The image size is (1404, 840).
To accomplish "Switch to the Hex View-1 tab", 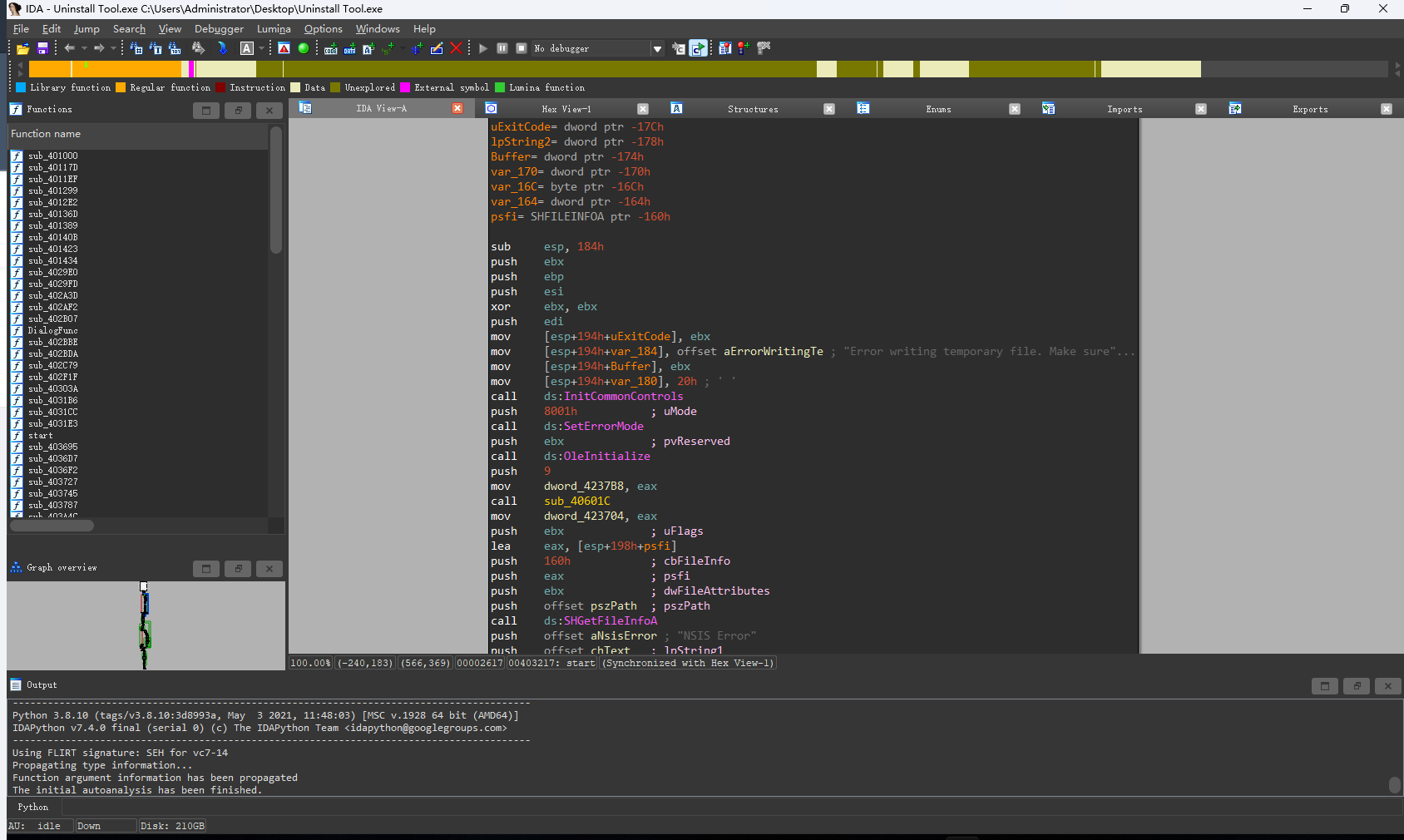I will [x=566, y=109].
